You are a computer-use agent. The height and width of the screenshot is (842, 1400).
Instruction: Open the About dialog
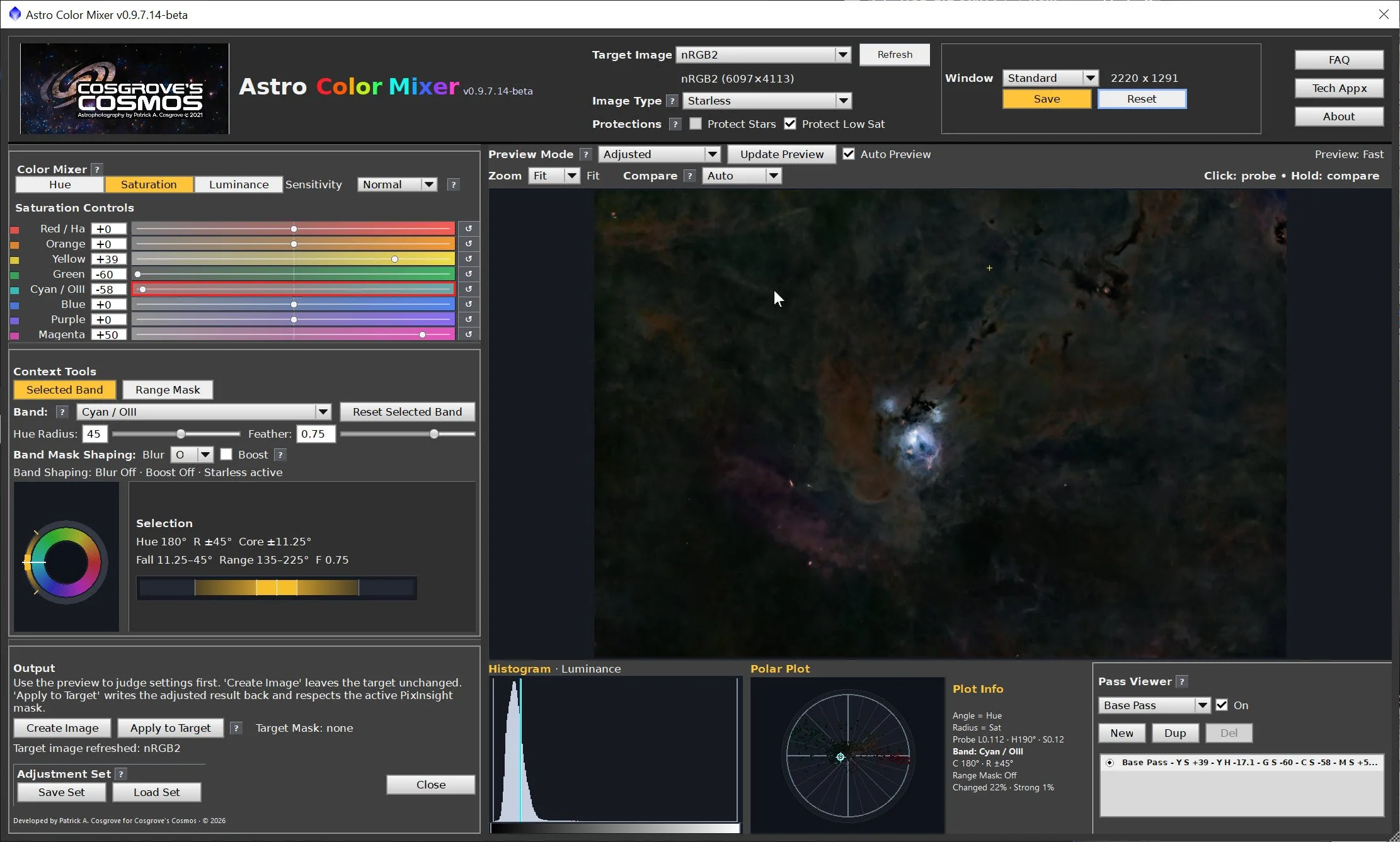[1339, 117]
